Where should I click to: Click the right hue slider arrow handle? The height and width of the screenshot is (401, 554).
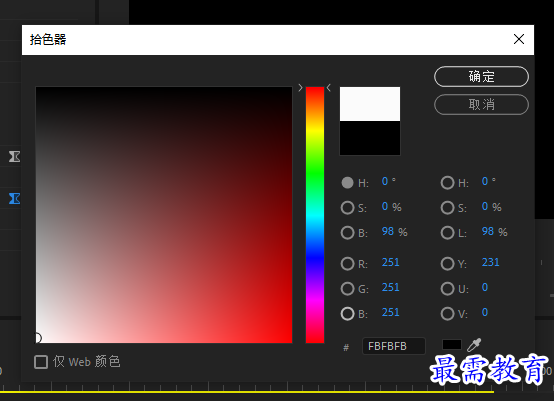329,88
